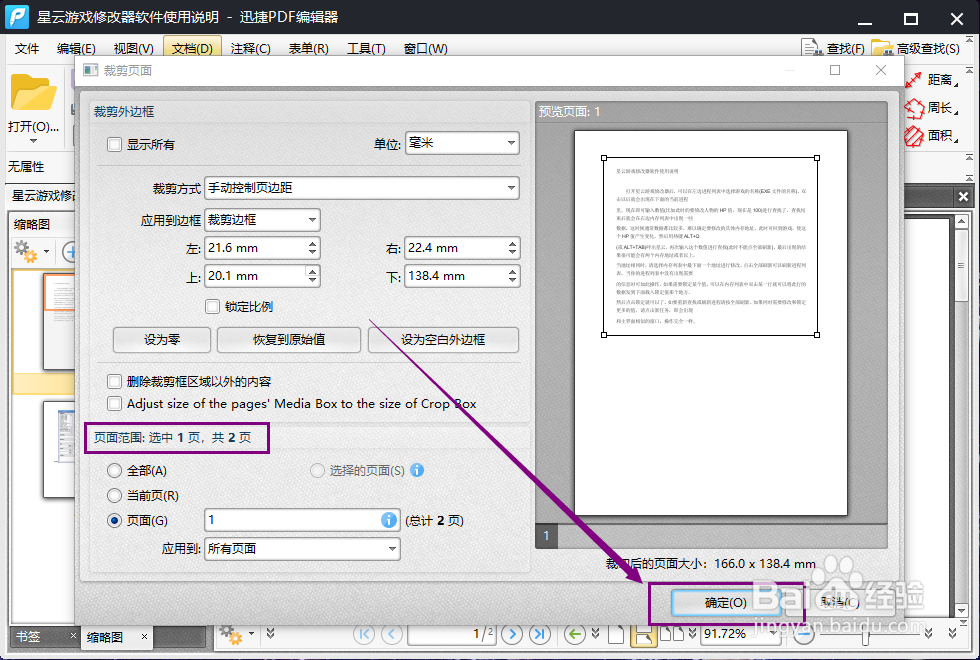This screenshot has width=980, height=660.
Task: Enable Adjust size of Media Box checkbox
Action: click(x=114, y=404)
